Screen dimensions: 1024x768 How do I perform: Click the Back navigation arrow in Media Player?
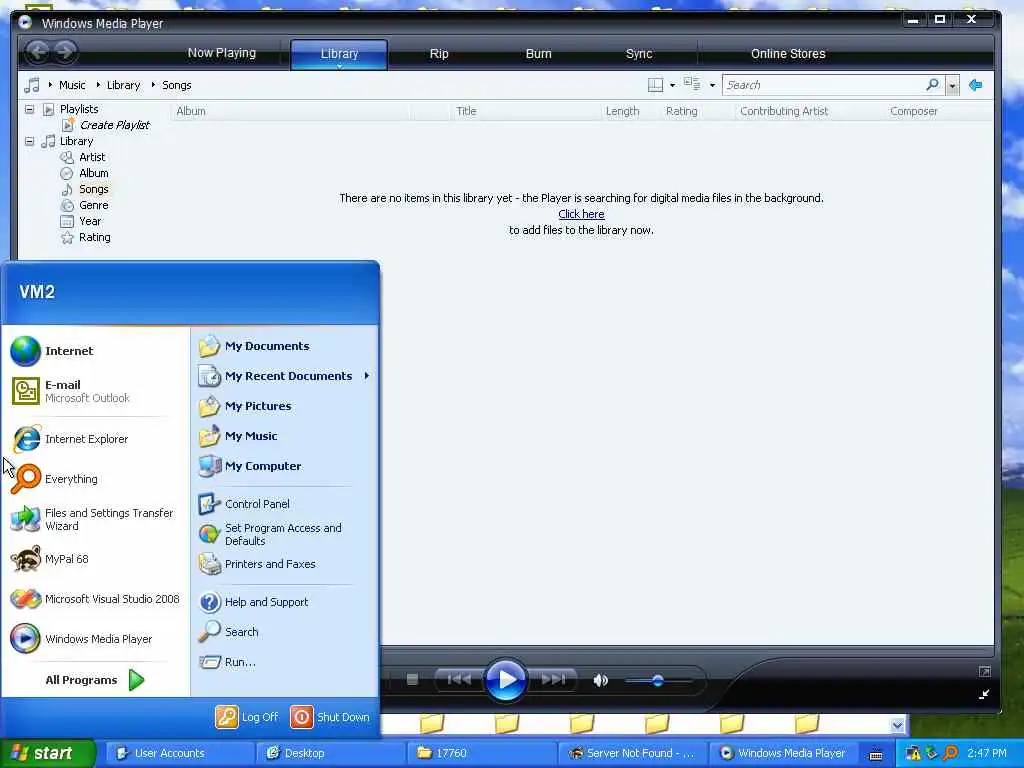(x=39, y=52)
